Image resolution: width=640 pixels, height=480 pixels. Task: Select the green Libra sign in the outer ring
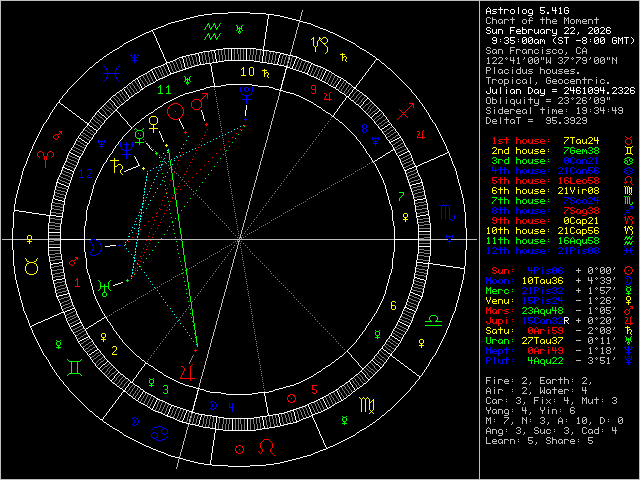pyautogui.click(x=433, y=320)
